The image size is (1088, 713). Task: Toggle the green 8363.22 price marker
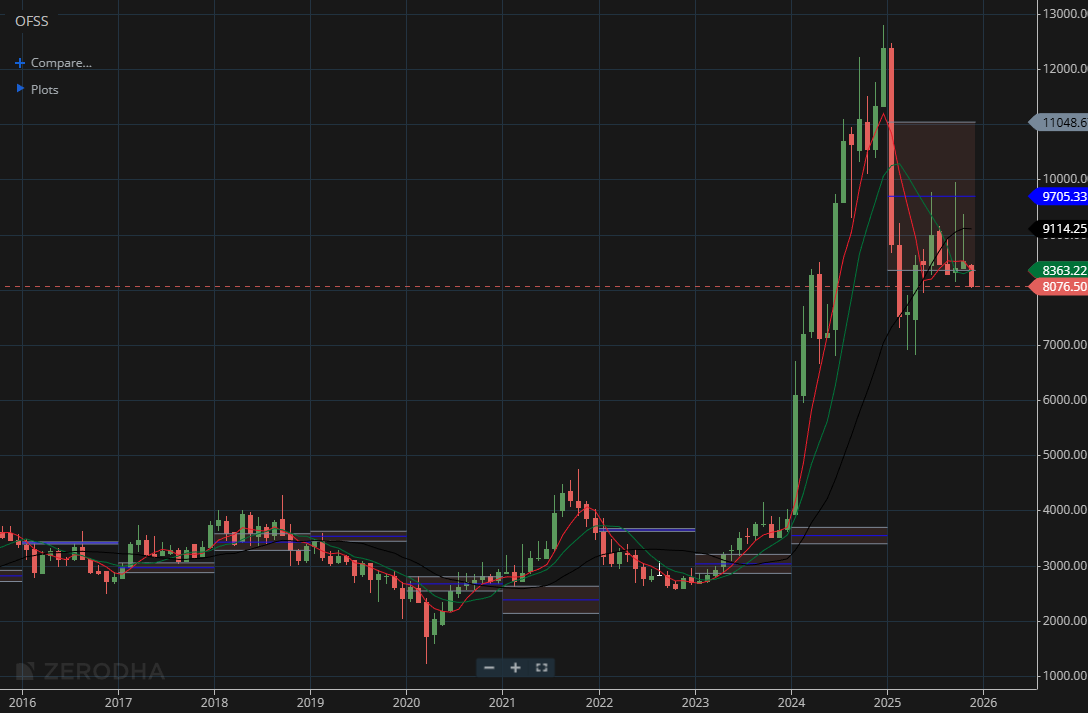click(1060, 270)
